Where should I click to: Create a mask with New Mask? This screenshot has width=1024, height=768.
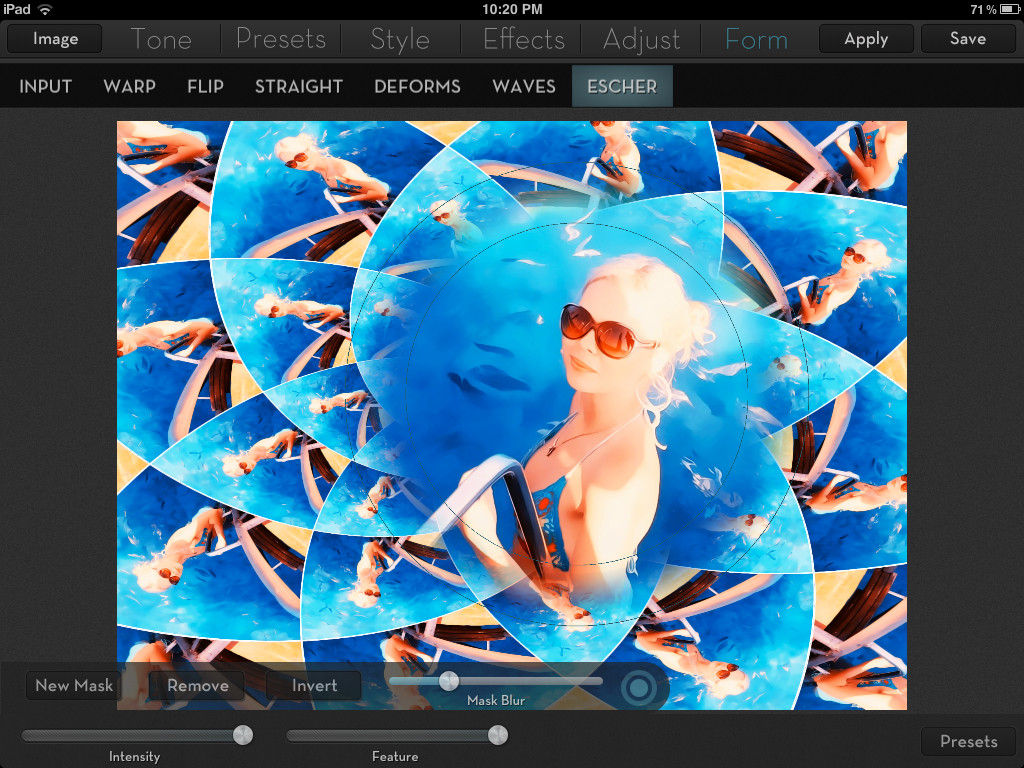[x=74, y=686]
